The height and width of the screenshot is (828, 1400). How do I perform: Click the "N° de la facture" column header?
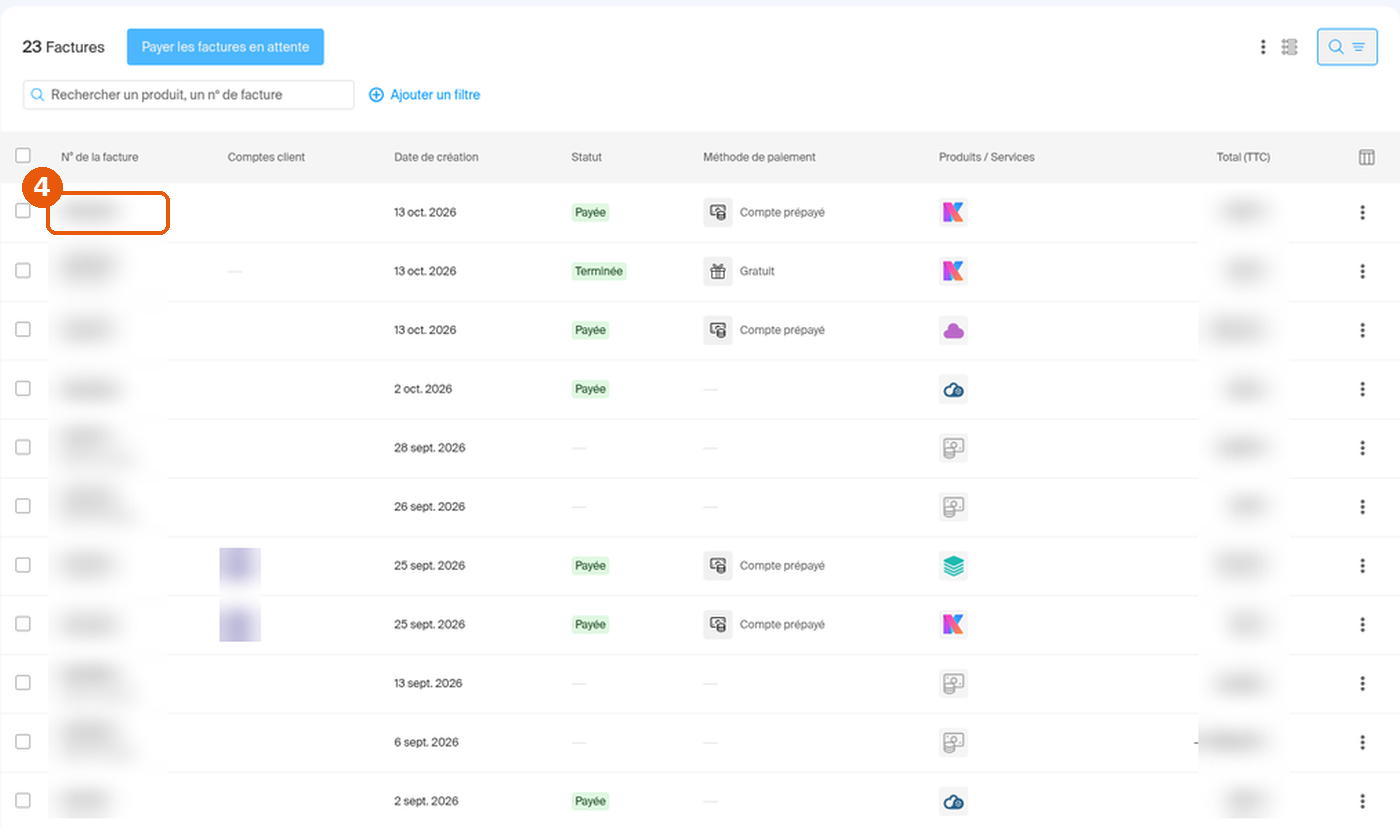pos(100,157)
